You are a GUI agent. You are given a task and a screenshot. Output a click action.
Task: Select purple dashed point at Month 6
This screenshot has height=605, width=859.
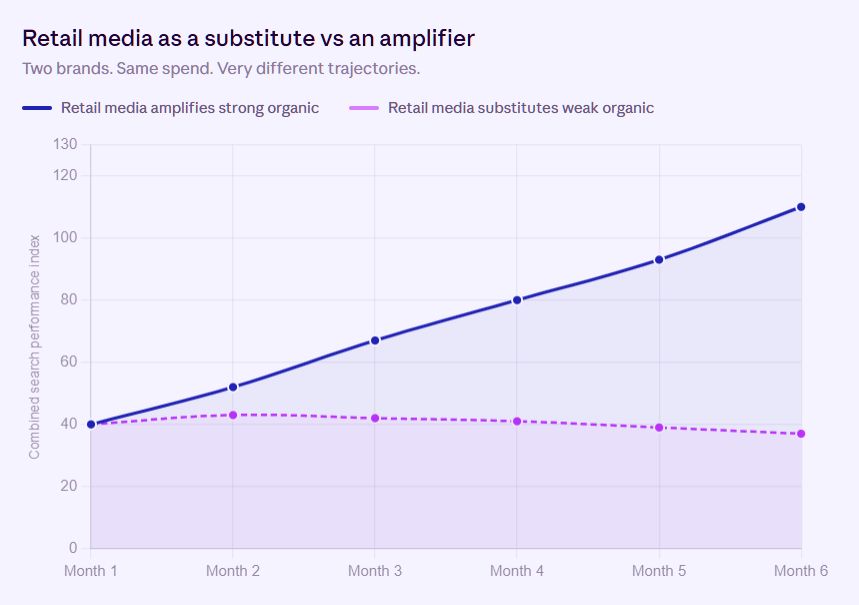(x=801, y=434)
